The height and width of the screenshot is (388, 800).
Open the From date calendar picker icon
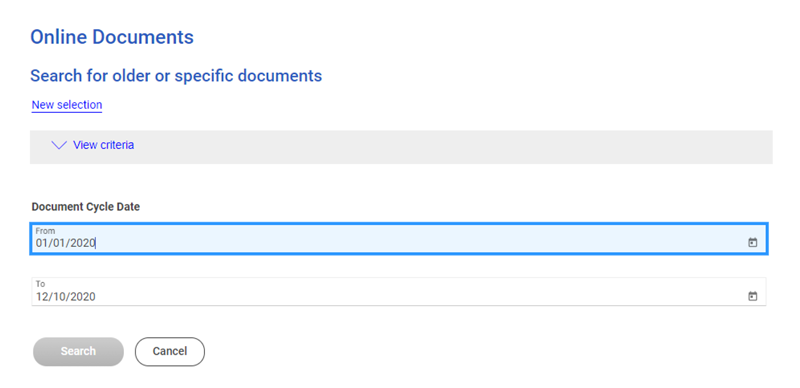click(753, 242)
